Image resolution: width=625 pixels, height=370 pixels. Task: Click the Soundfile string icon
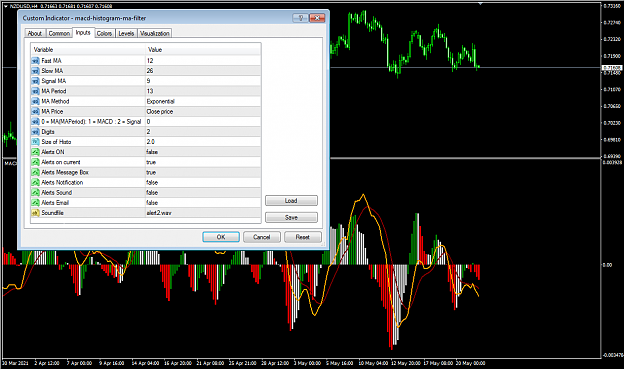click(35, 213)
